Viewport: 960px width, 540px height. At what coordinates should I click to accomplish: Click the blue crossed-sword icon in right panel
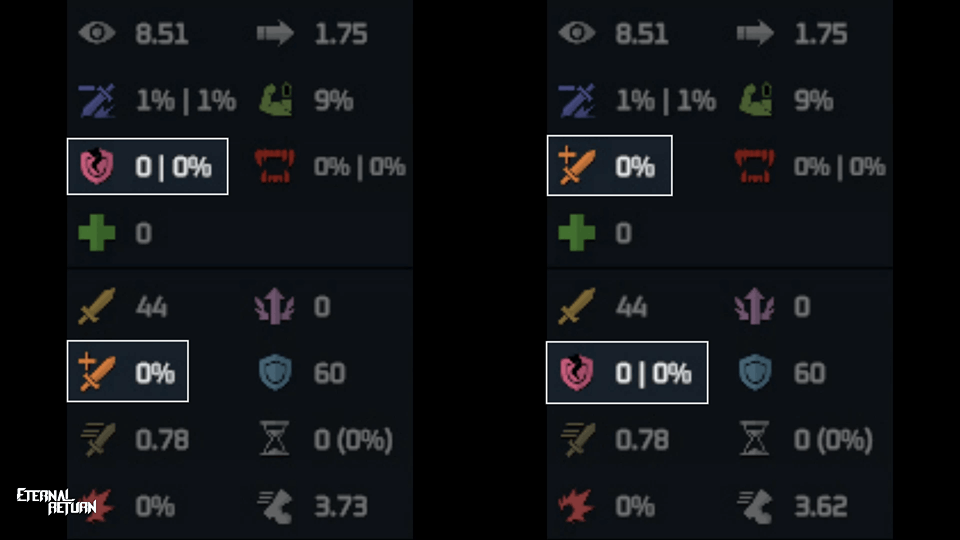(577, 100)
